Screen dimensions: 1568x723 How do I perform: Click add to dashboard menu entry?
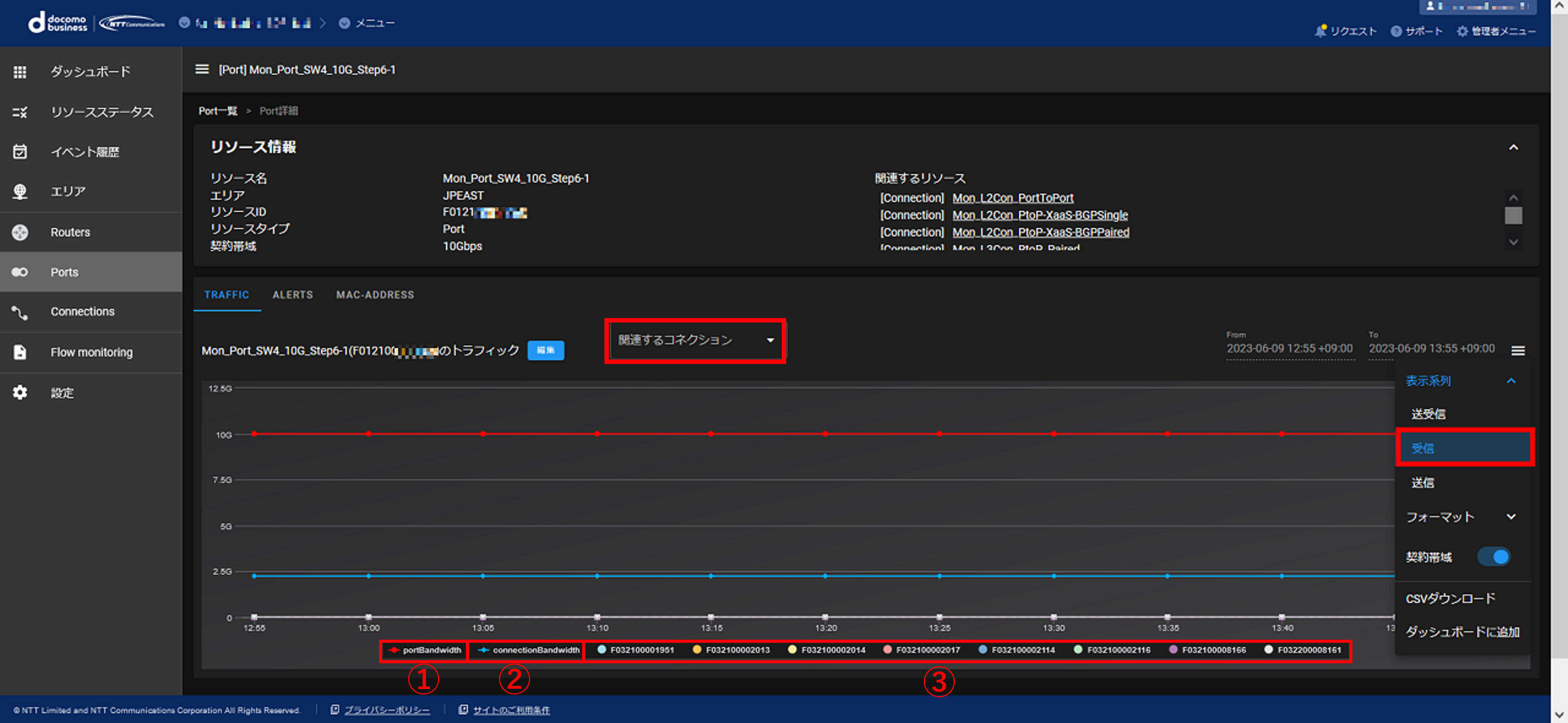point(1463,632)
